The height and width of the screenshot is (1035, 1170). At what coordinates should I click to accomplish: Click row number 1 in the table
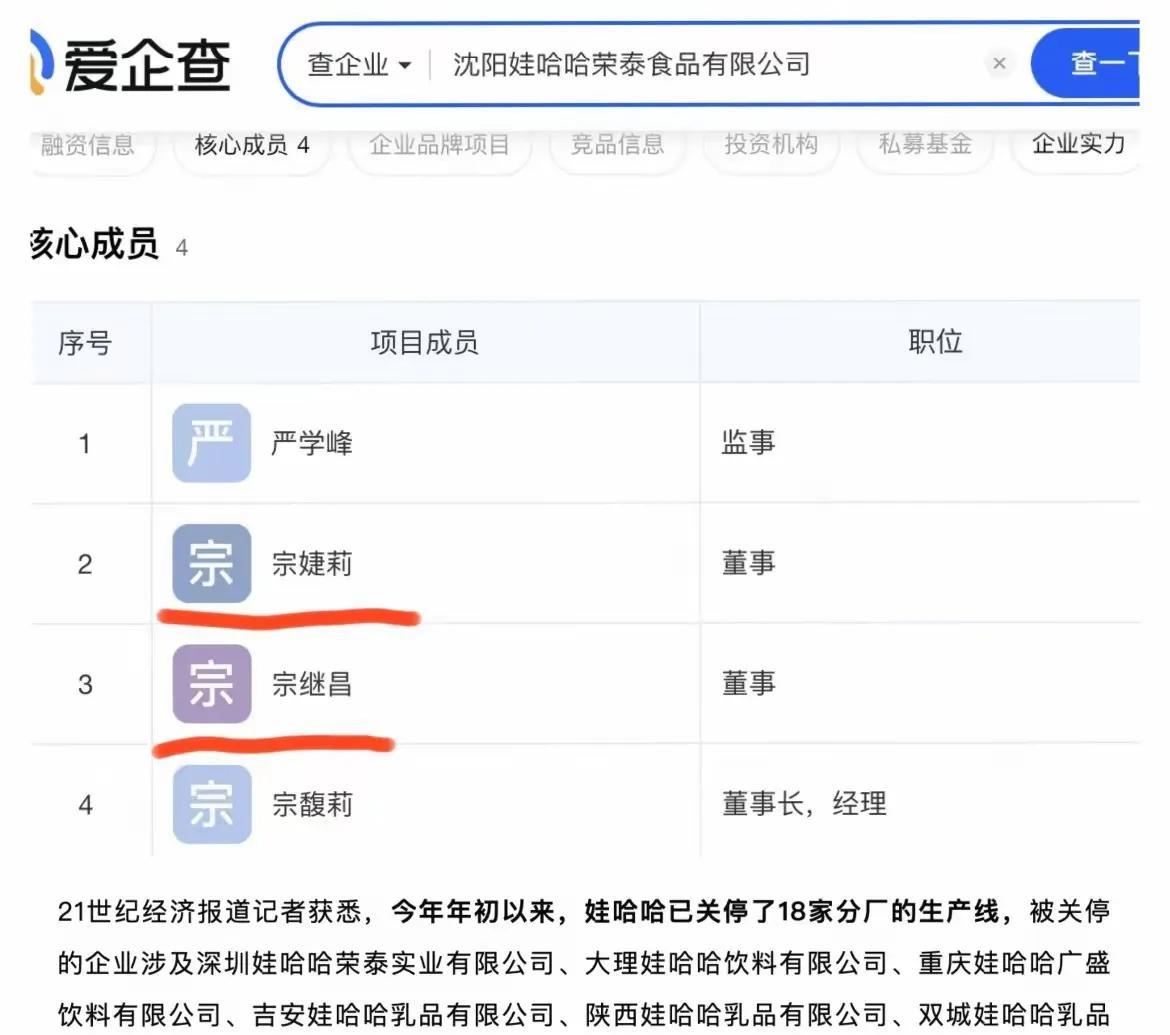click(84, 444)
